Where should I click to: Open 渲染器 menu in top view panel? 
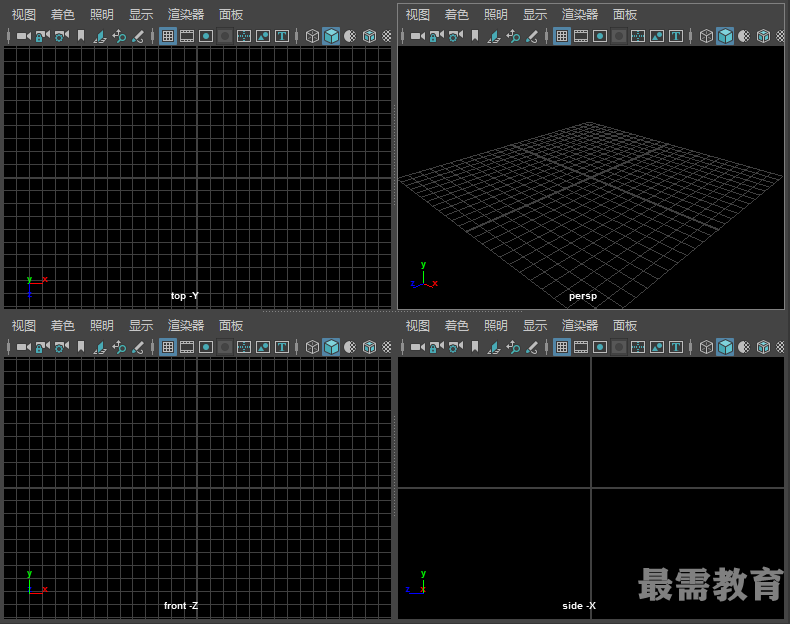click(186, 15)
